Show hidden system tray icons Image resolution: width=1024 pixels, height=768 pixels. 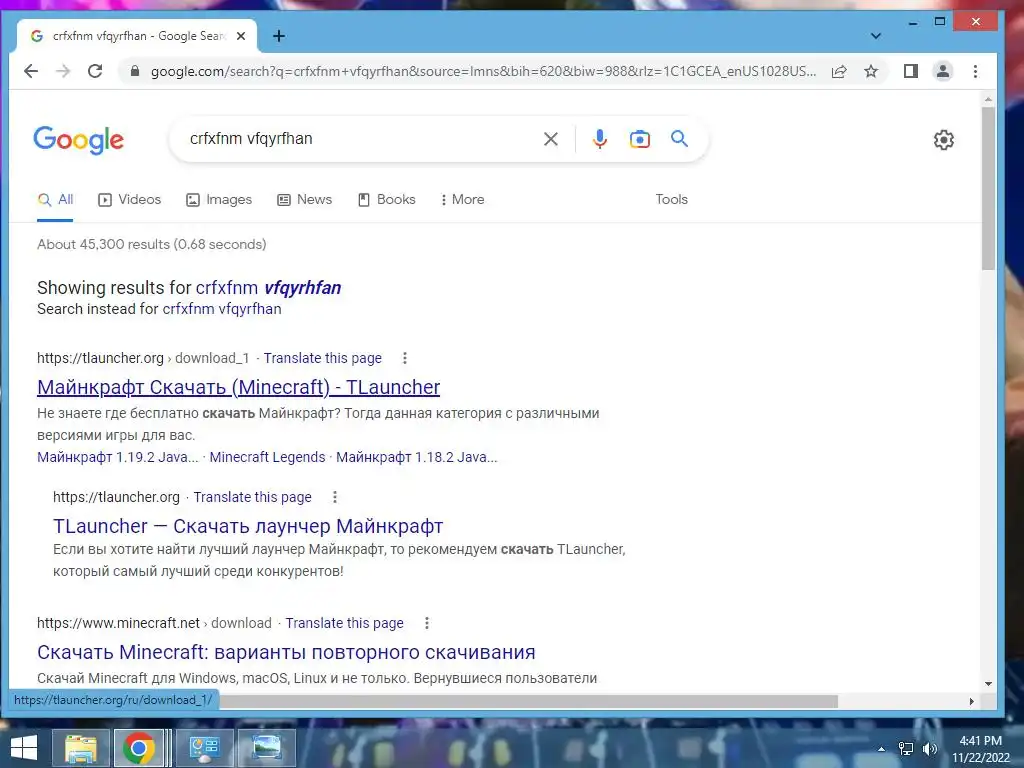pyautogui.click(x=882, y=749)
